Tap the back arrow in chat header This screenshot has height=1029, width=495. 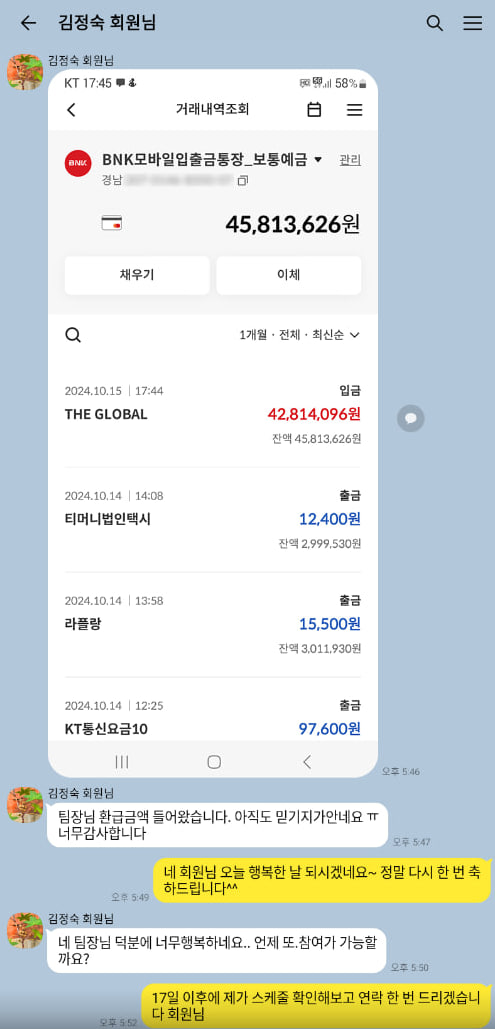pyautogui.click(x=28, y=23)
